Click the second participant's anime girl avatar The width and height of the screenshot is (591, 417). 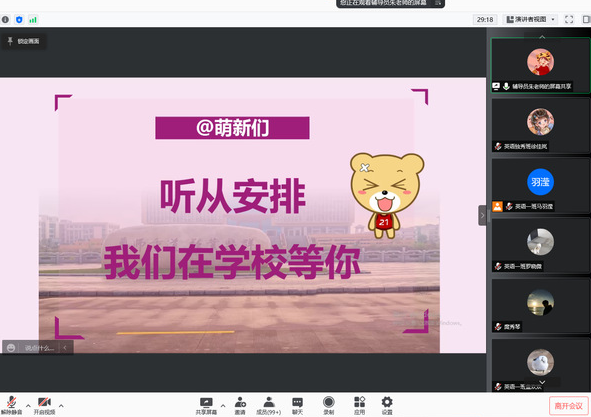[540, 122]
